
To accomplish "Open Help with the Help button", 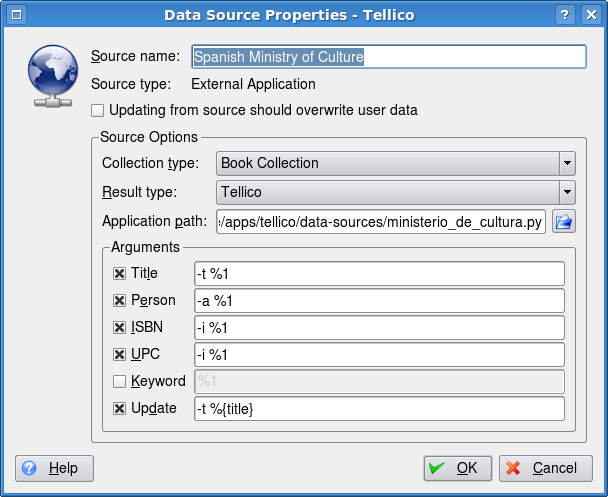I will tap(54, 468).
